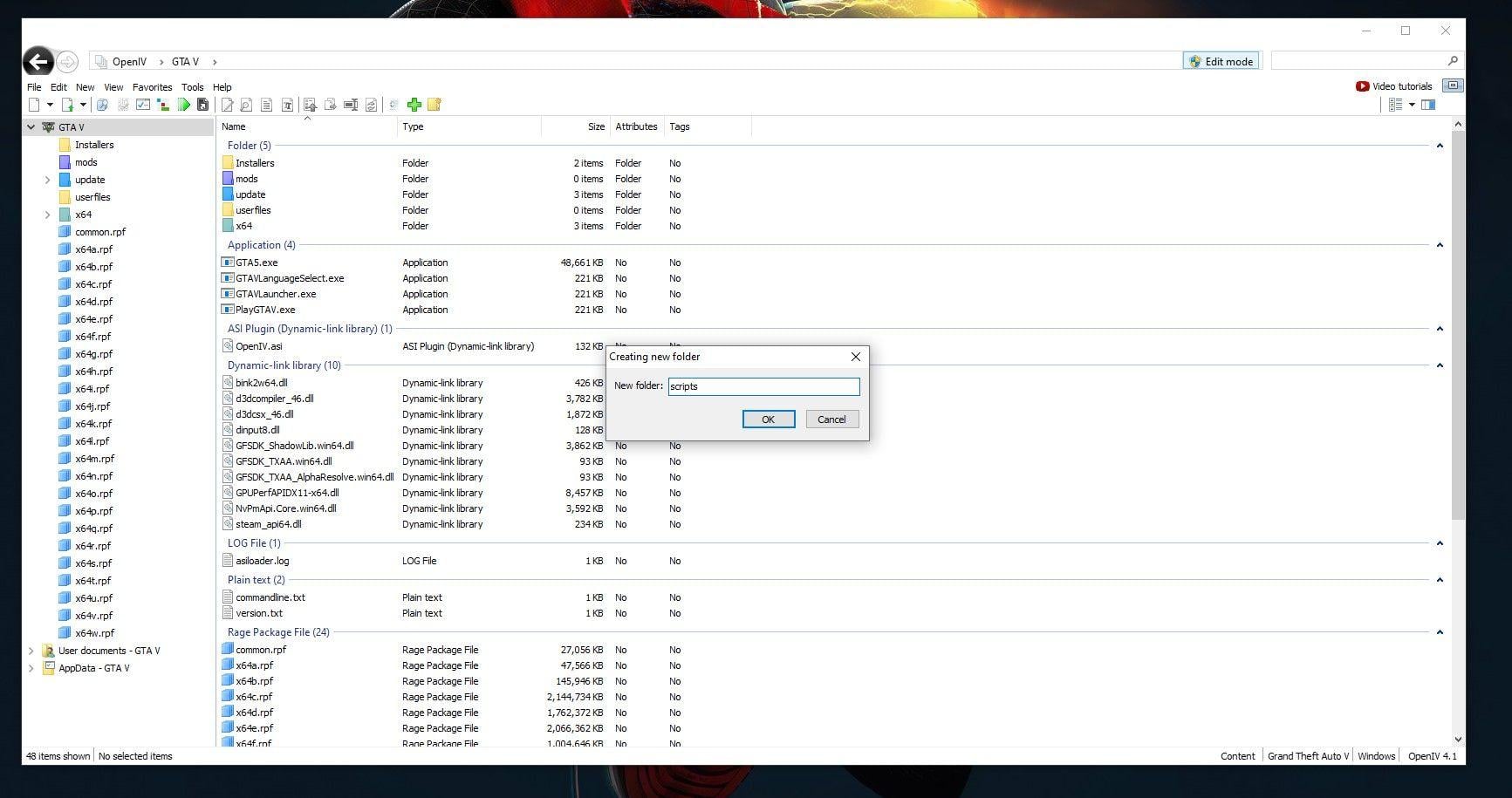Open the Favorites menu
The height and width of the screenshot is (798, 1512).
tap(152, 87)
